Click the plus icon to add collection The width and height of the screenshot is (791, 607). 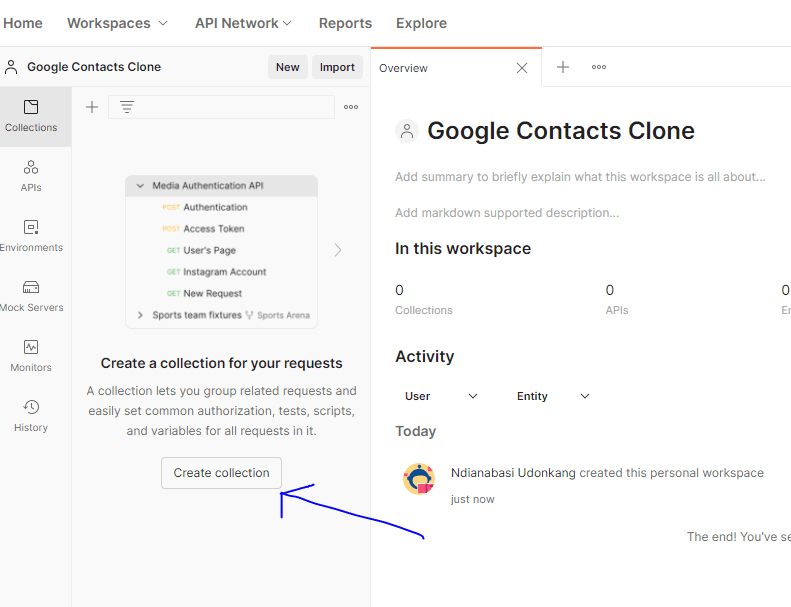pos(92,107)
